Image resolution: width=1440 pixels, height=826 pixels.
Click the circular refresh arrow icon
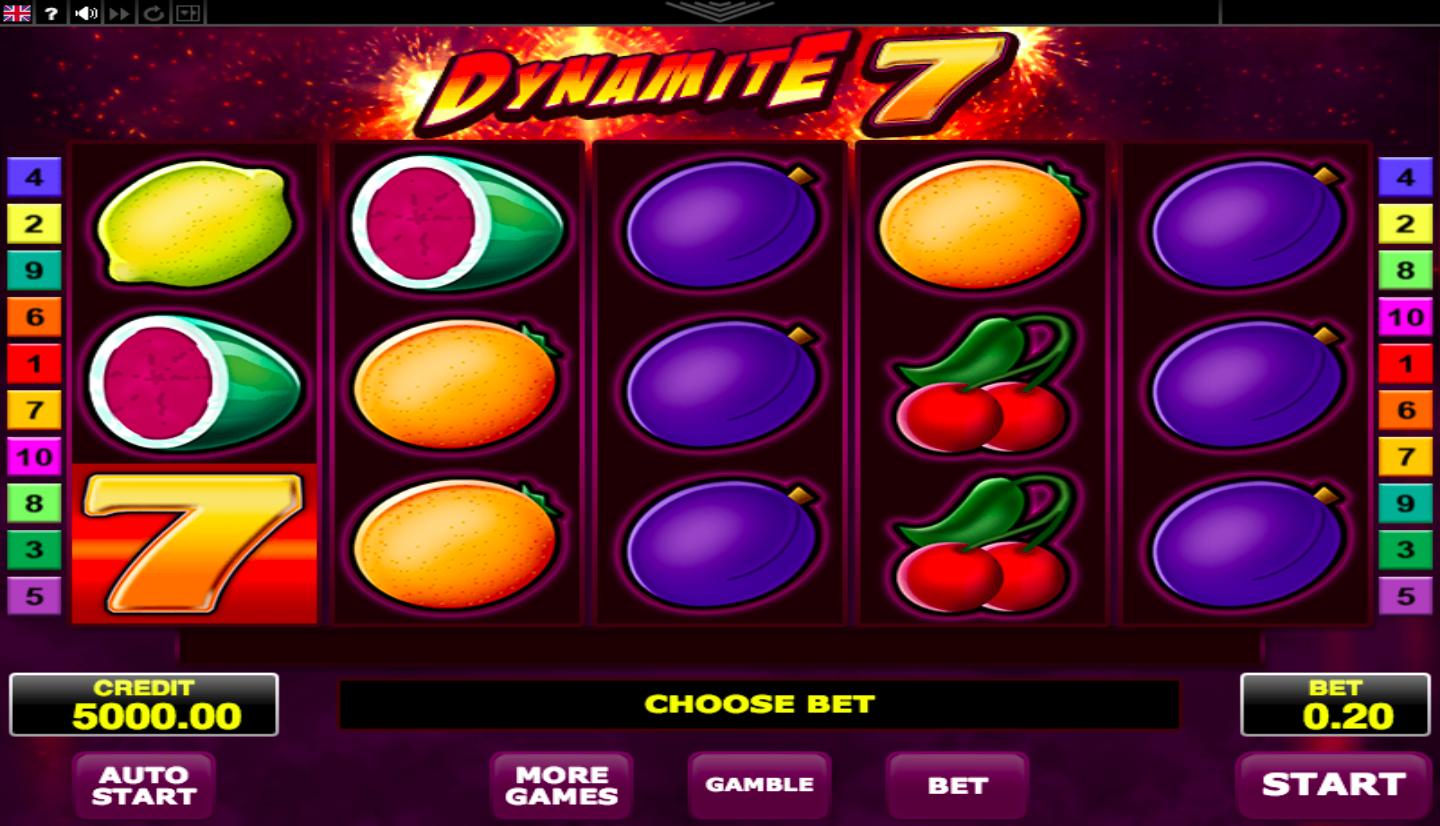[x=154, y=13]
